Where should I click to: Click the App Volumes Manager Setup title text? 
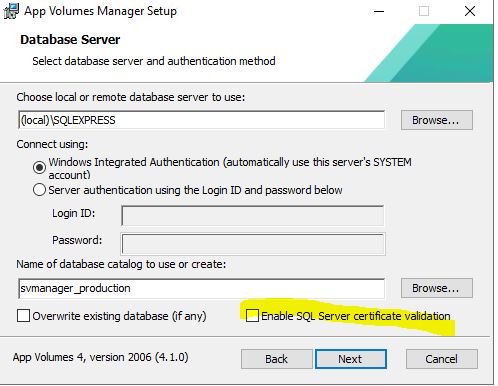100,11
